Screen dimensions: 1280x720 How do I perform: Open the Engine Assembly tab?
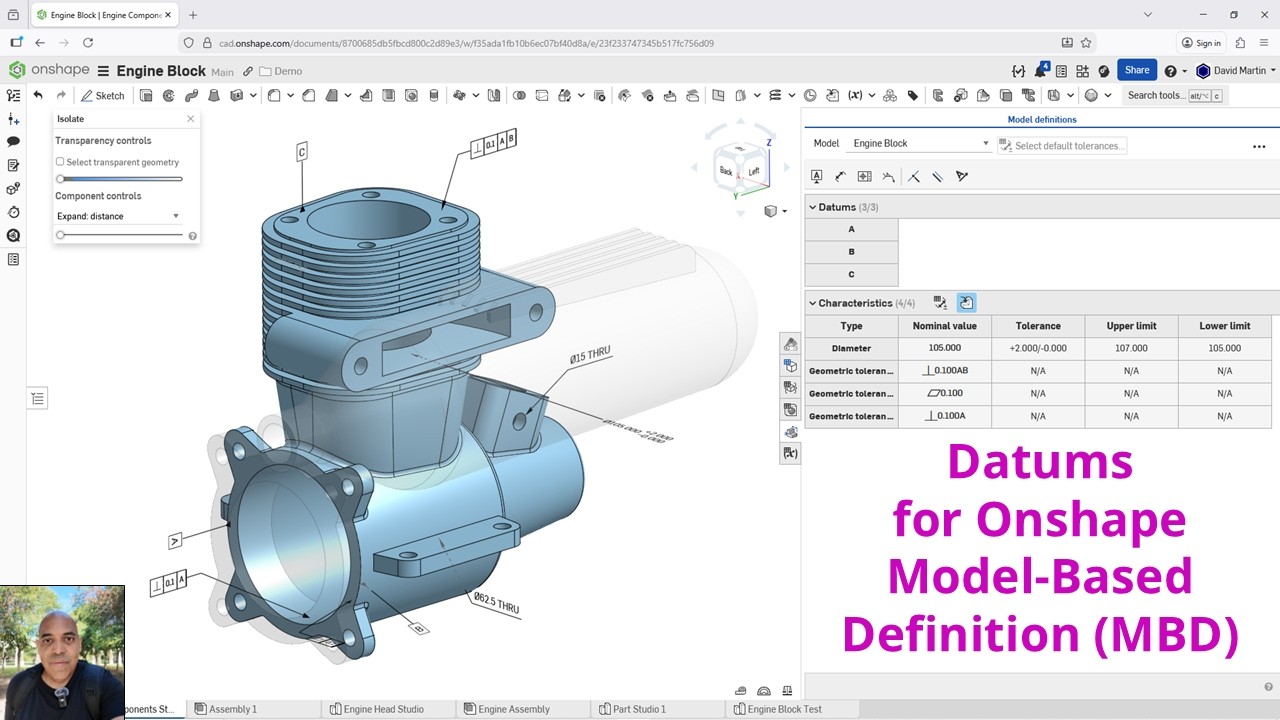pos(506,709)
